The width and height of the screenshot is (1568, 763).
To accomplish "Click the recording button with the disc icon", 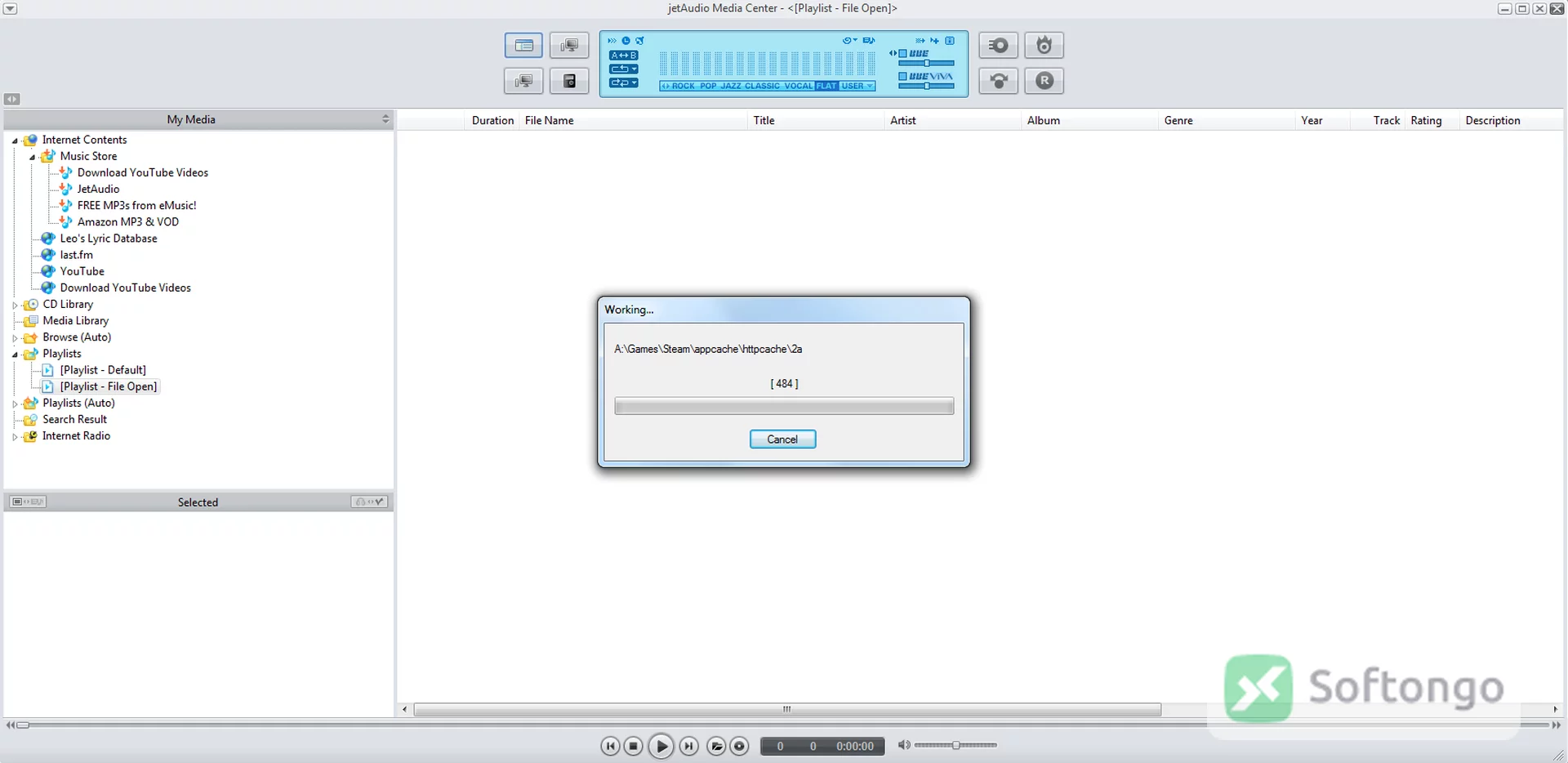I will point(998,46).
